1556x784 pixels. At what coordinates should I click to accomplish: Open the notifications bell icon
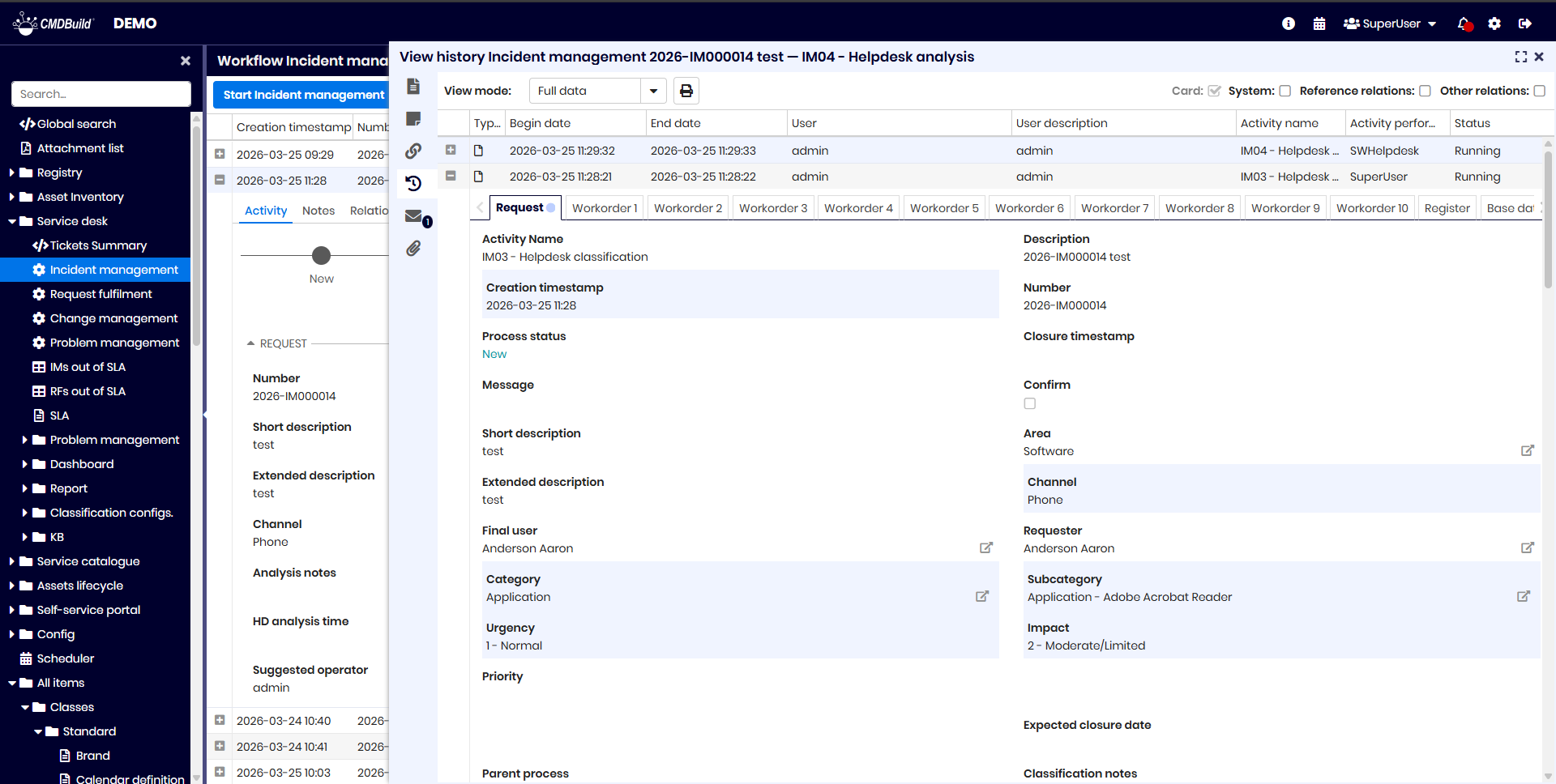point(1464,23)
